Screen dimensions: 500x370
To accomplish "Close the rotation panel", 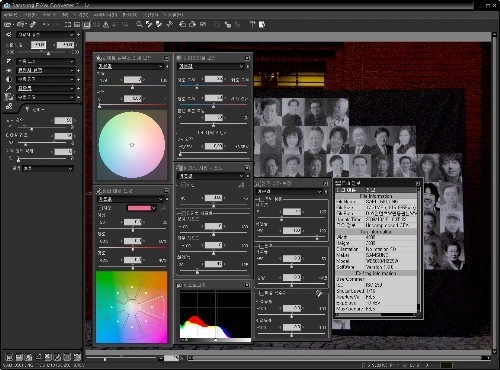I will [326, 183].
